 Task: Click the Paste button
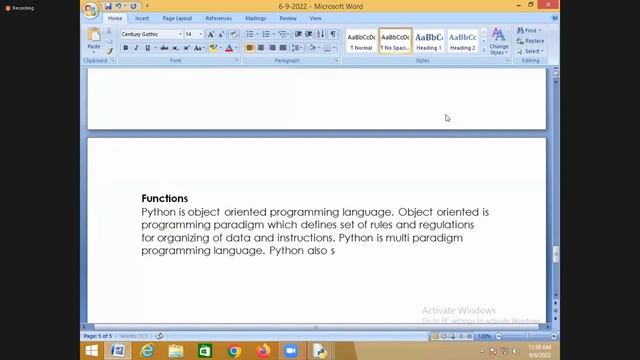tap(93, 40)
